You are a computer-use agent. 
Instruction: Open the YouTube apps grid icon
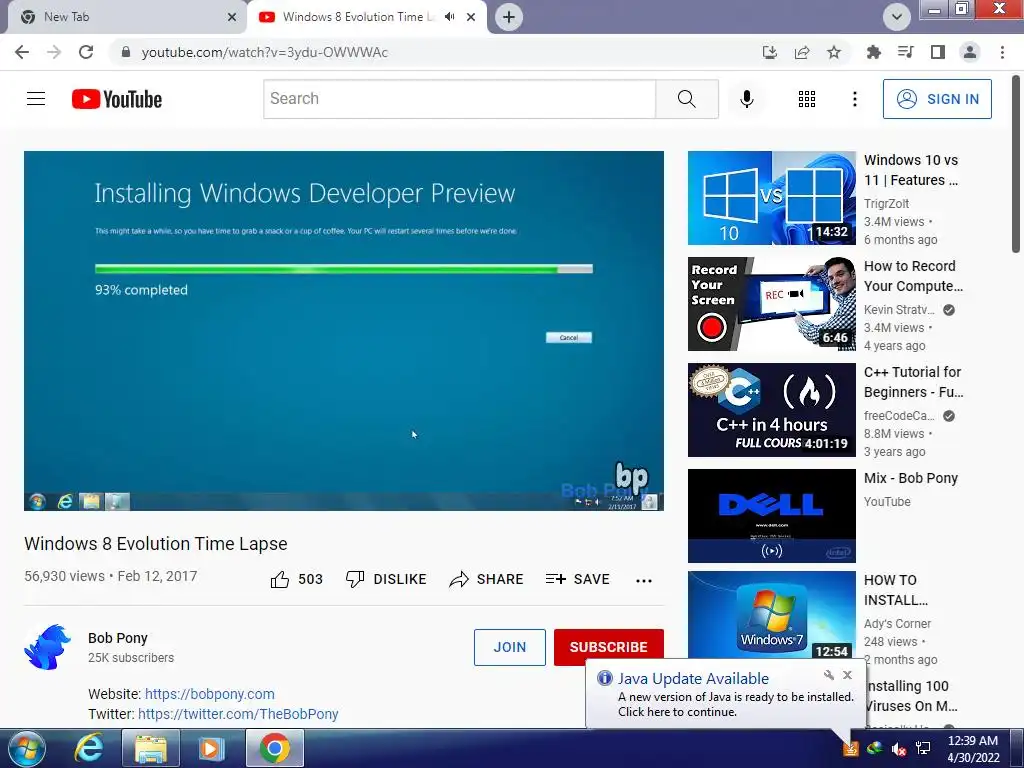point(807,99)
